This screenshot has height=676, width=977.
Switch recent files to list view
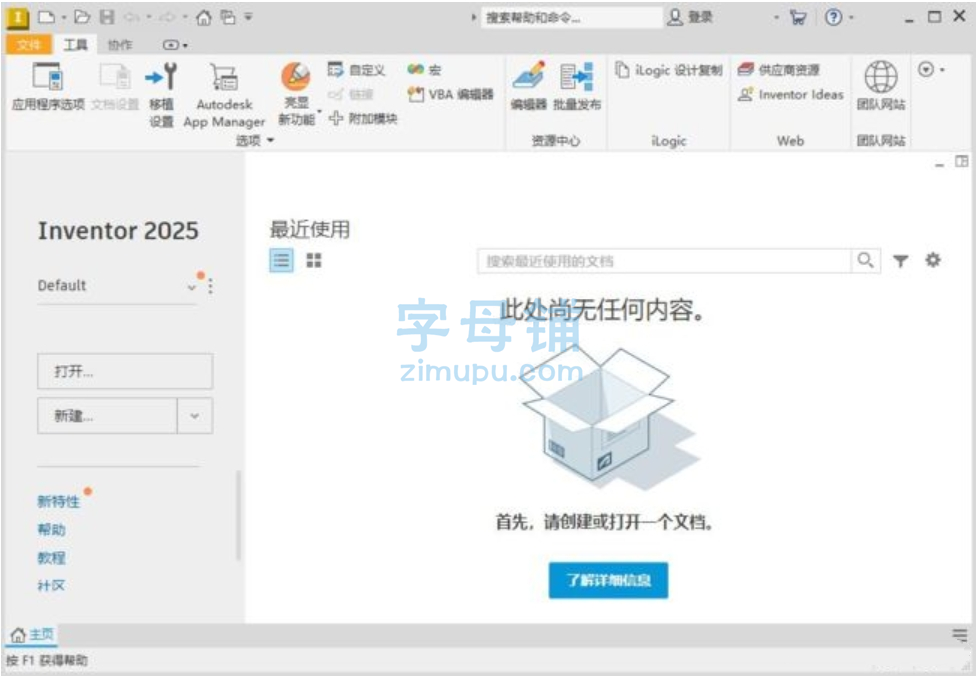coord(282,260)
